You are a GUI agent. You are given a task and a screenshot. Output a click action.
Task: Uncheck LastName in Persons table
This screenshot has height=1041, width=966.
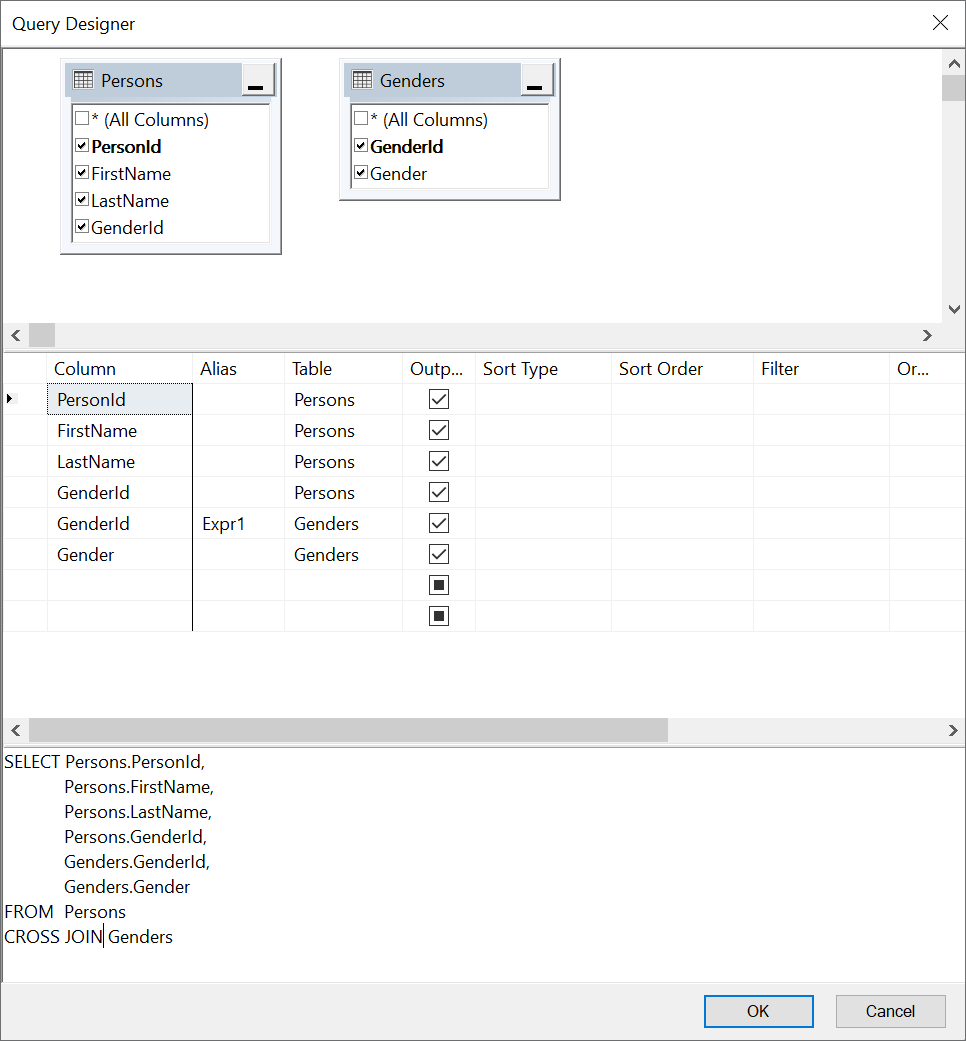point(82,199)
